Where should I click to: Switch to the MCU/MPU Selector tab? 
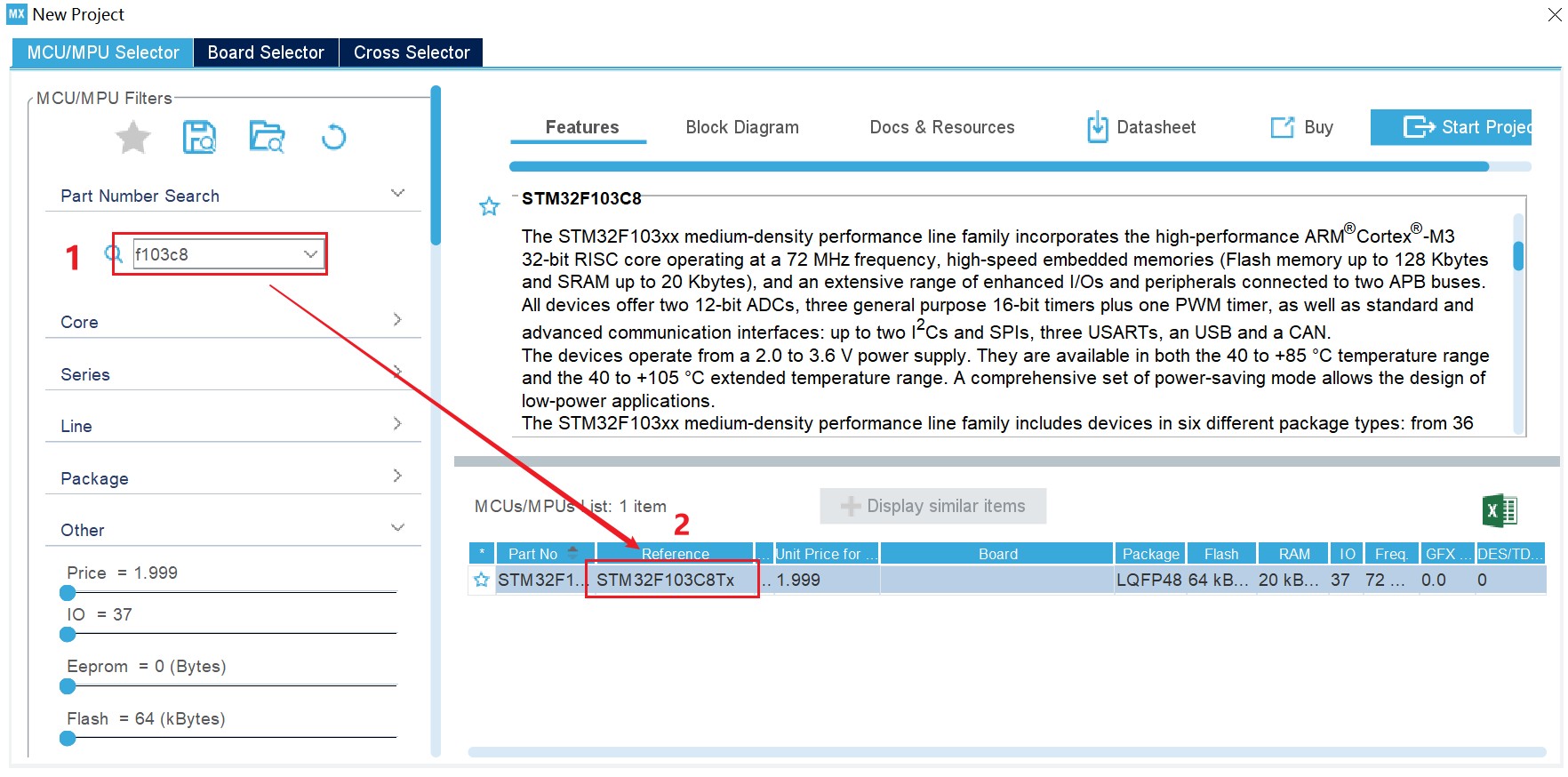click(103, 52)
